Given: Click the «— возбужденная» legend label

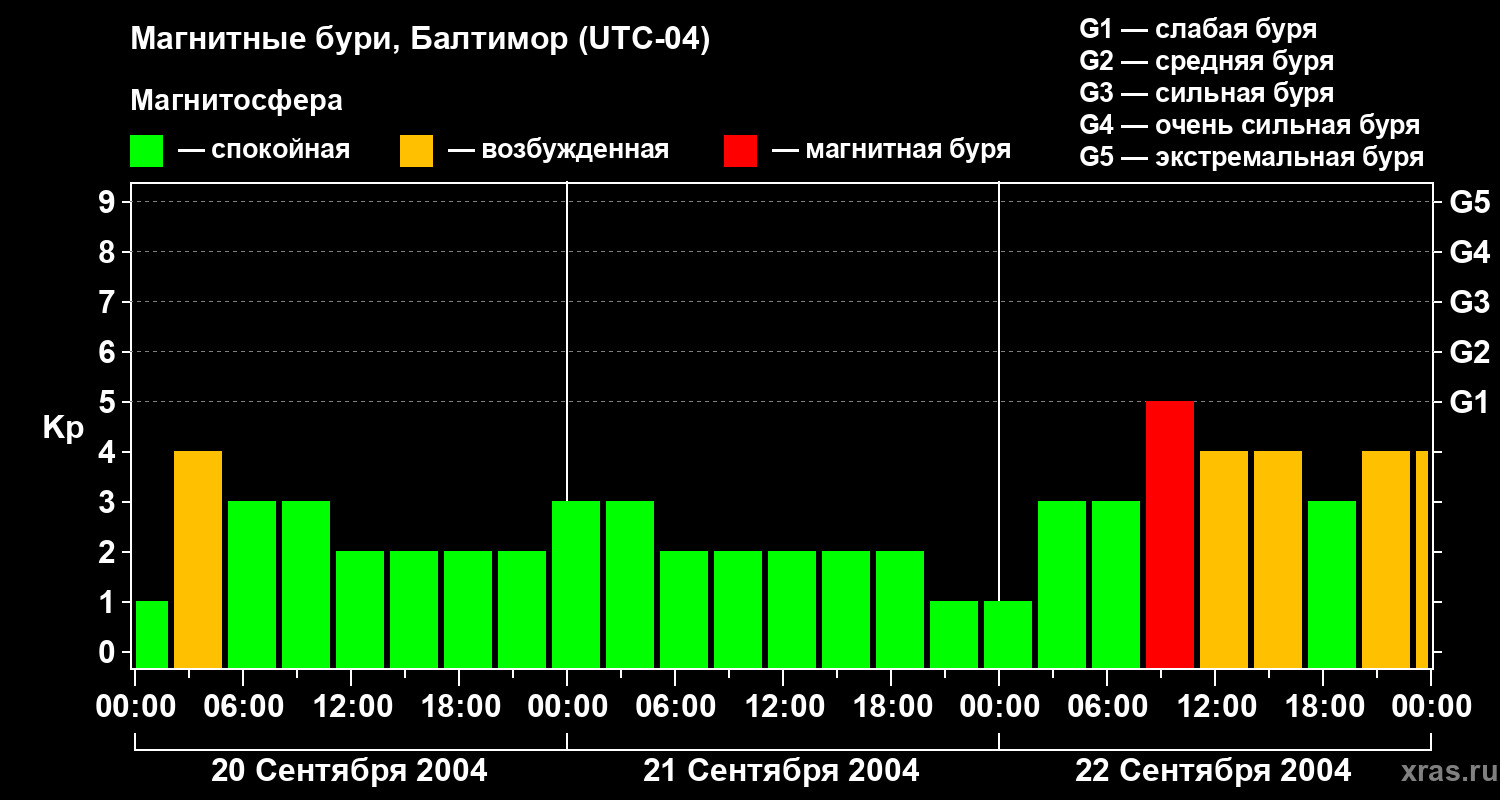Looking at the screenshot, I should tap(558, 150).
